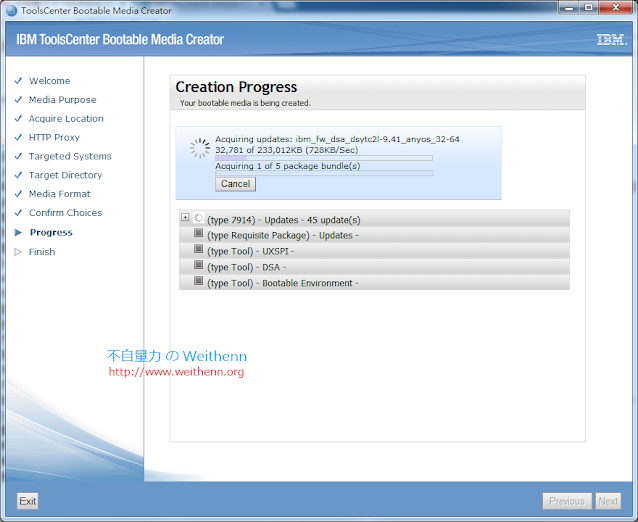Image resolution: width=638 pixels, height=522 pixels.
Task: Click the checkmark beside Media Format
Action: point(18,194)
